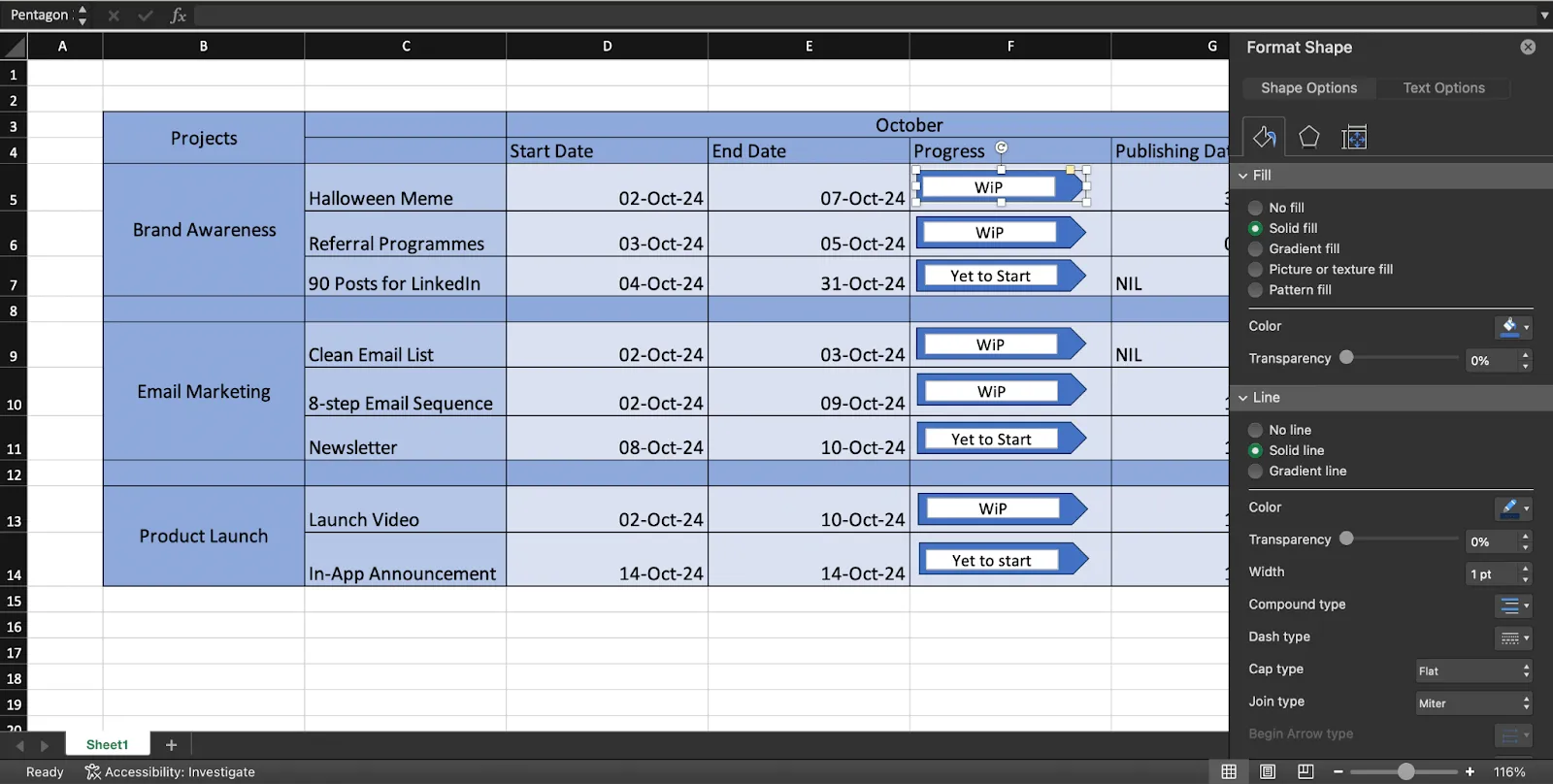This screenshot has width=1553, height=784.
Task: Open the Effects pentagon tab icon
Action: point(1308,138)
